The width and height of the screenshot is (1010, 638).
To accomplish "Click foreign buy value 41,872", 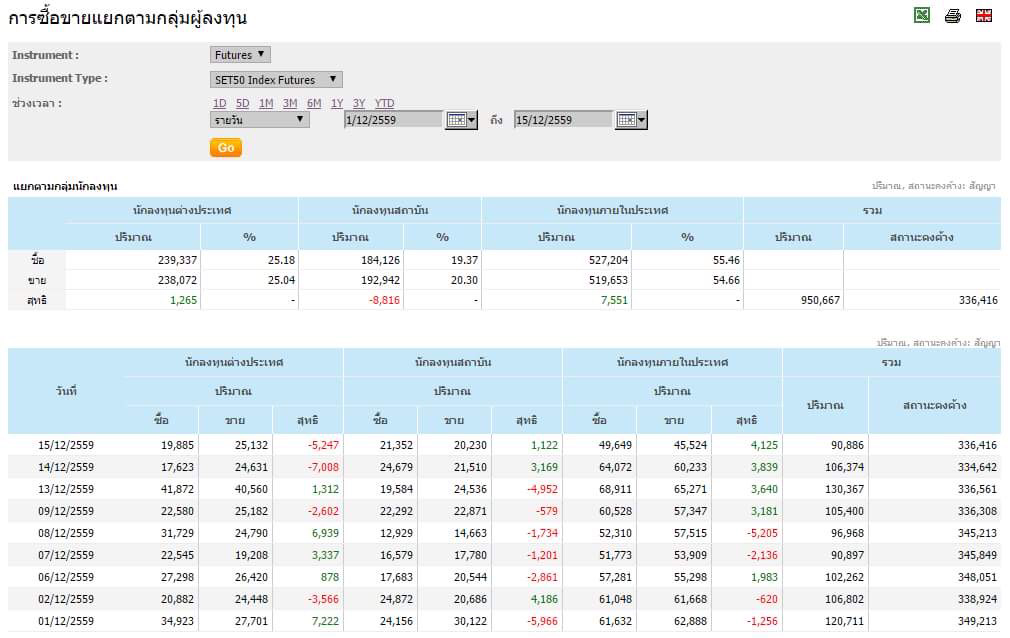I will [177, 489].
